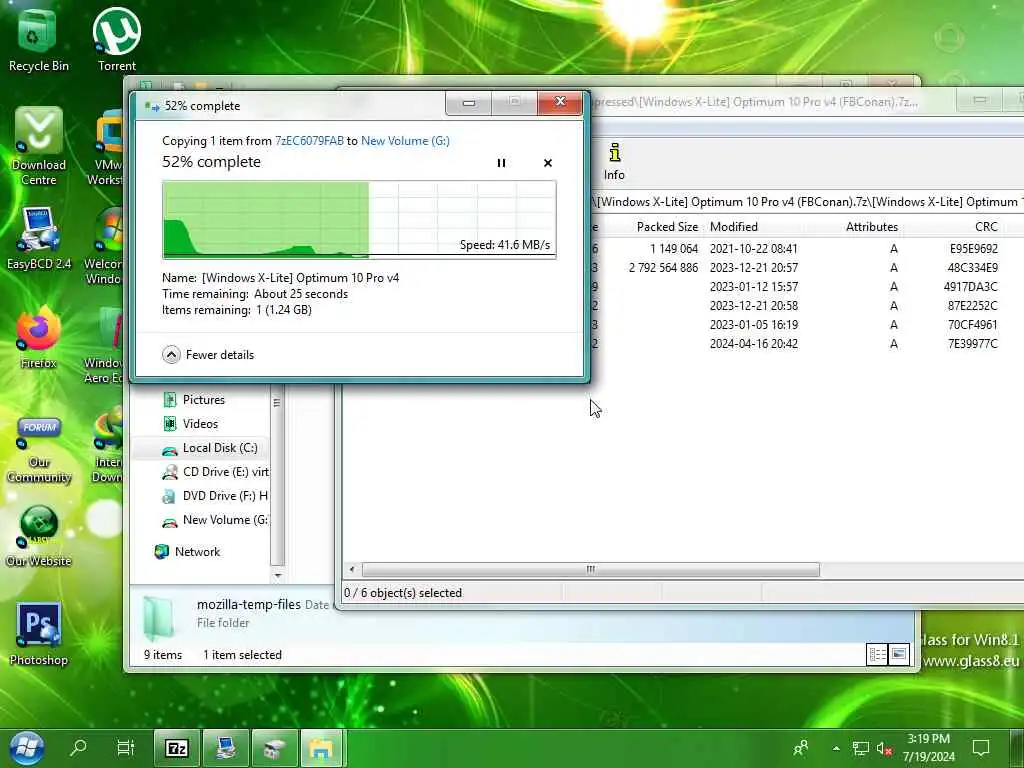Open Task View on the taskbar
This screenshot has width=1024, height=768.
pos(125,748)
